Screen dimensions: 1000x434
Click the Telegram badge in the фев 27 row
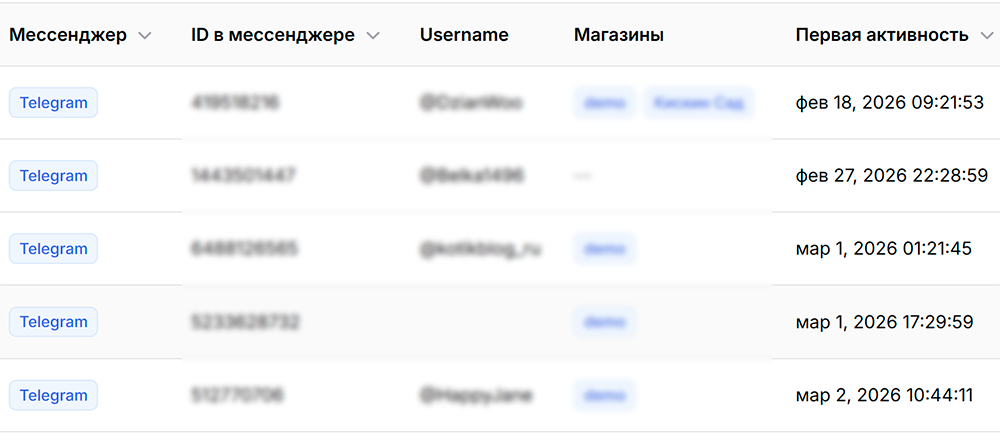[x=54, y=176]
